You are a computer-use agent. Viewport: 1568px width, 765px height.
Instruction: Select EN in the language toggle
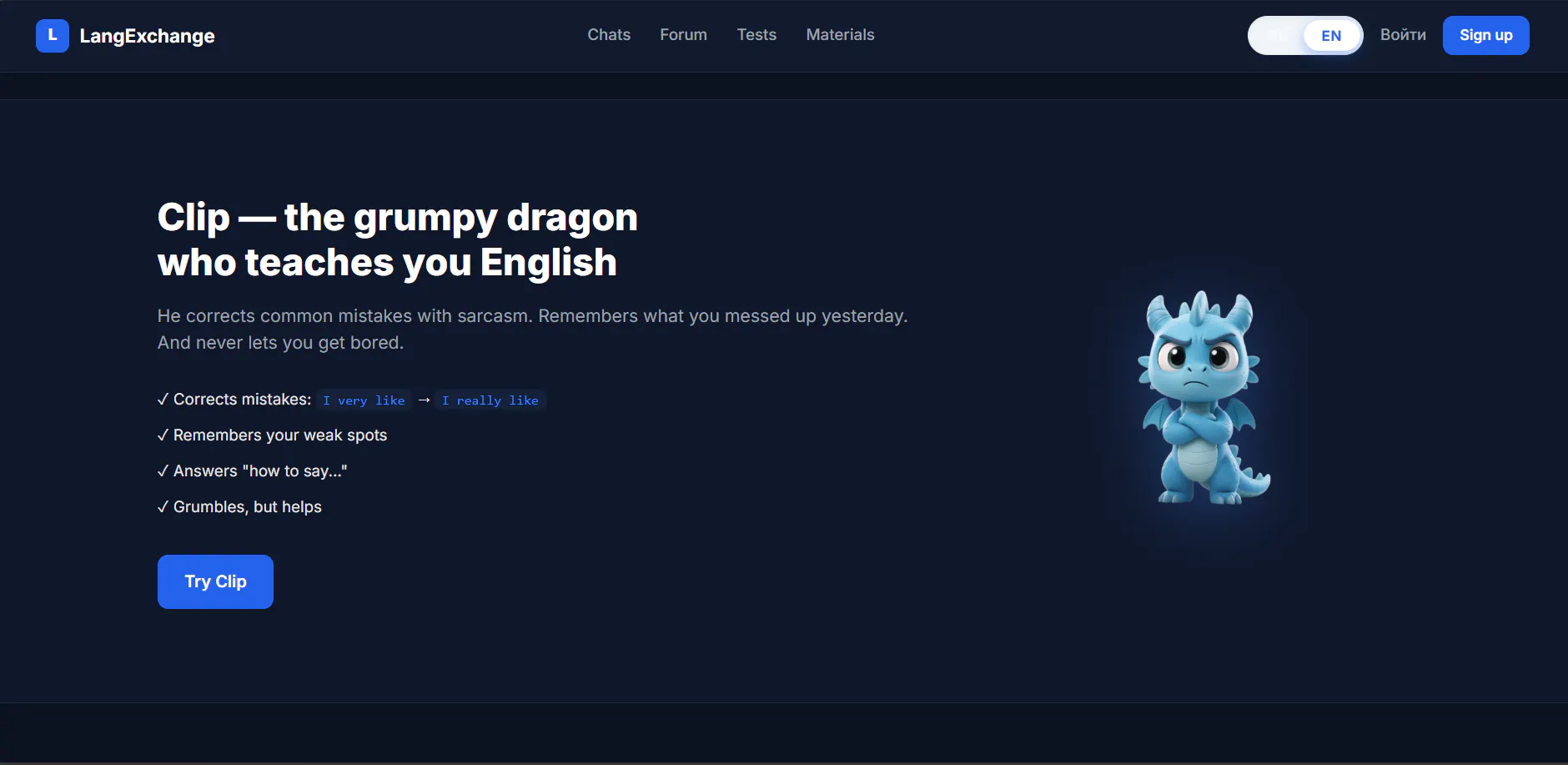pos(1331,36)
